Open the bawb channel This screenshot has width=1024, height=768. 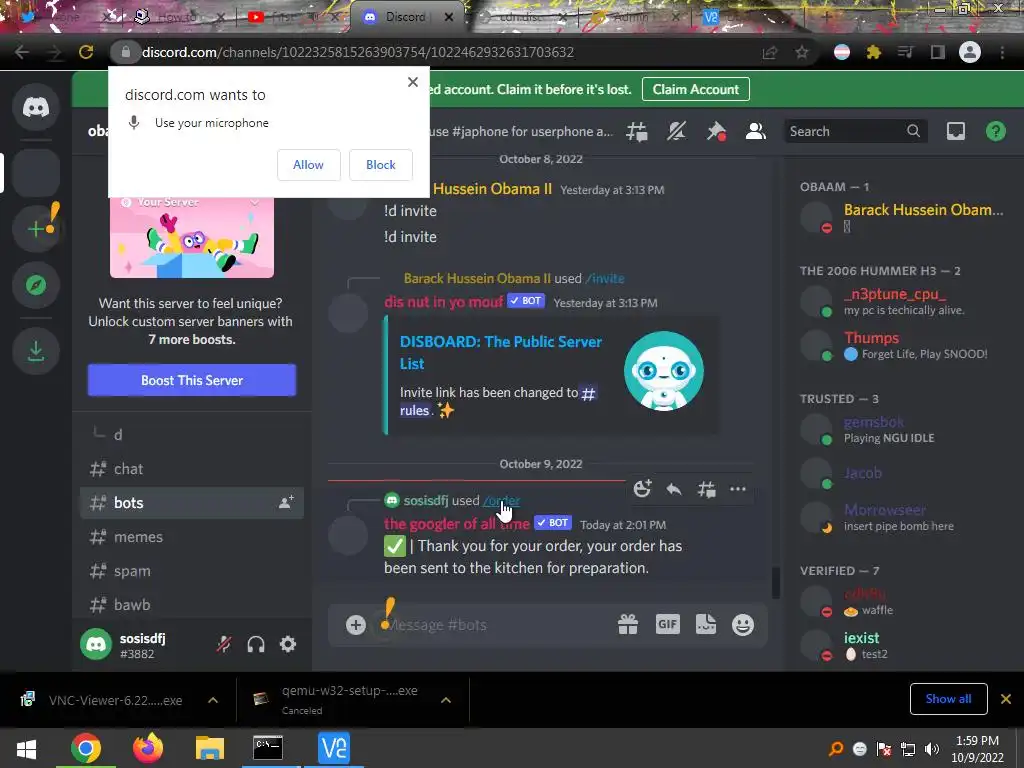click(192, 605)
